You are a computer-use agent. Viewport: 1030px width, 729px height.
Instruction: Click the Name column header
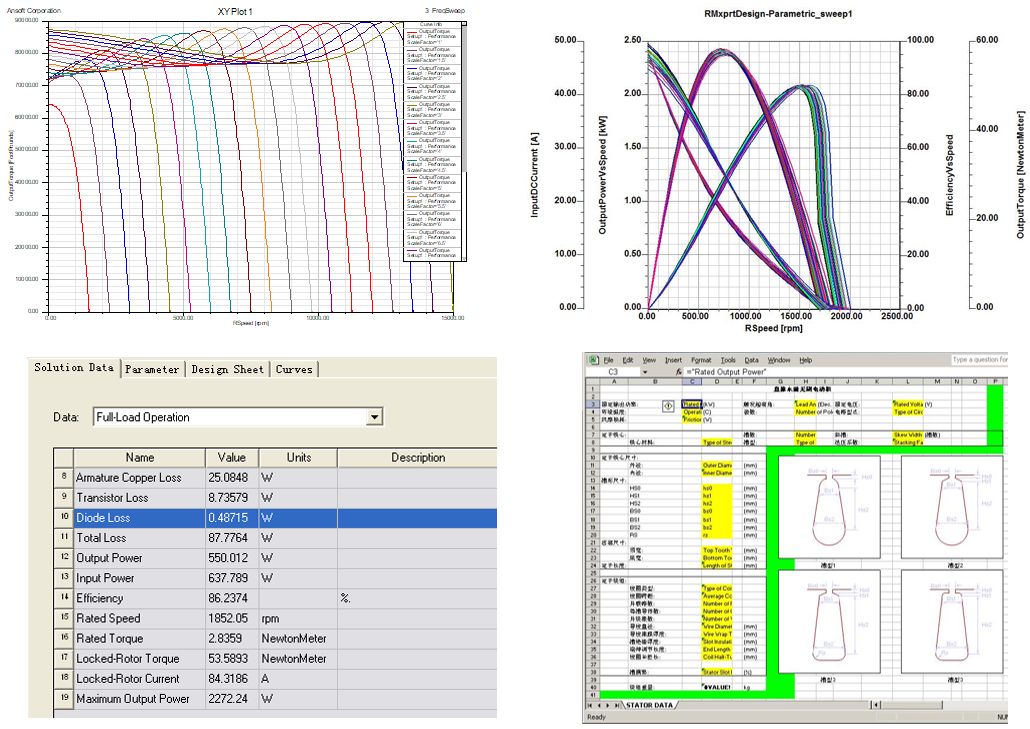click(x=139, y=457)
